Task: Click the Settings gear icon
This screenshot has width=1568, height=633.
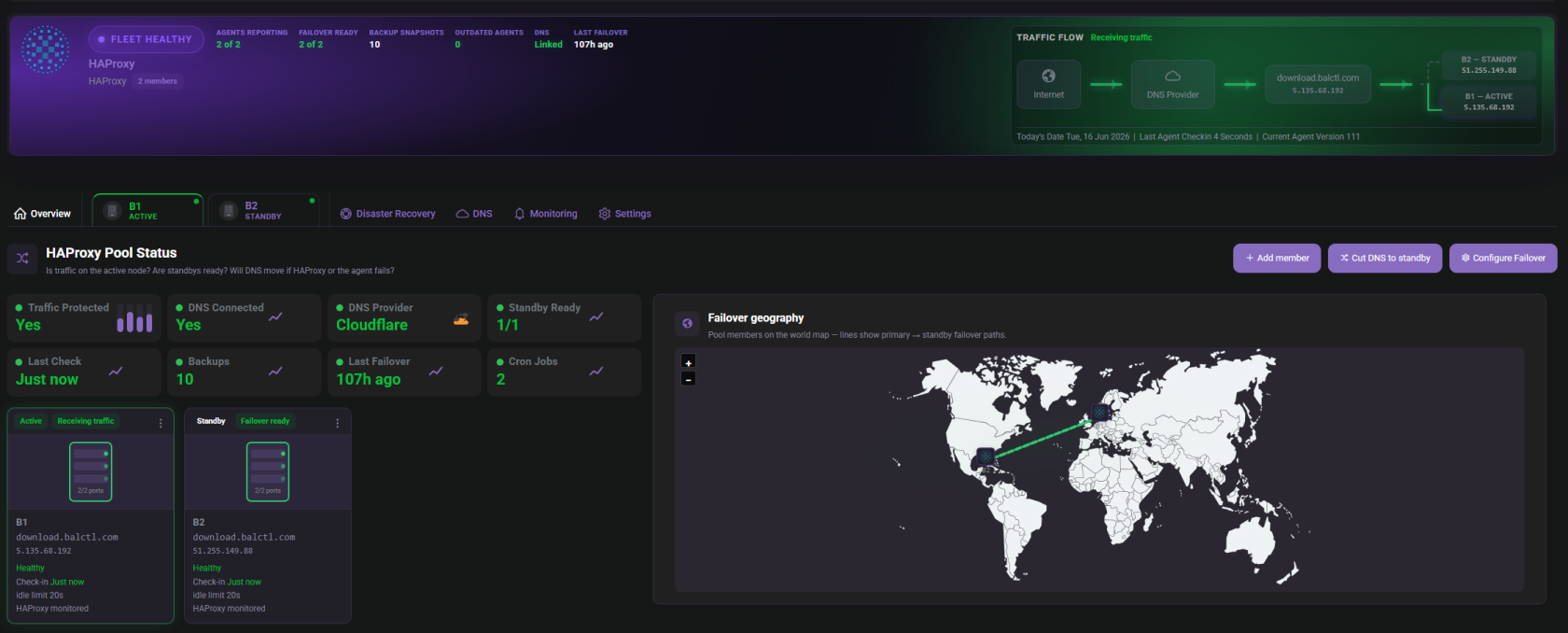Action: [605, 214]
